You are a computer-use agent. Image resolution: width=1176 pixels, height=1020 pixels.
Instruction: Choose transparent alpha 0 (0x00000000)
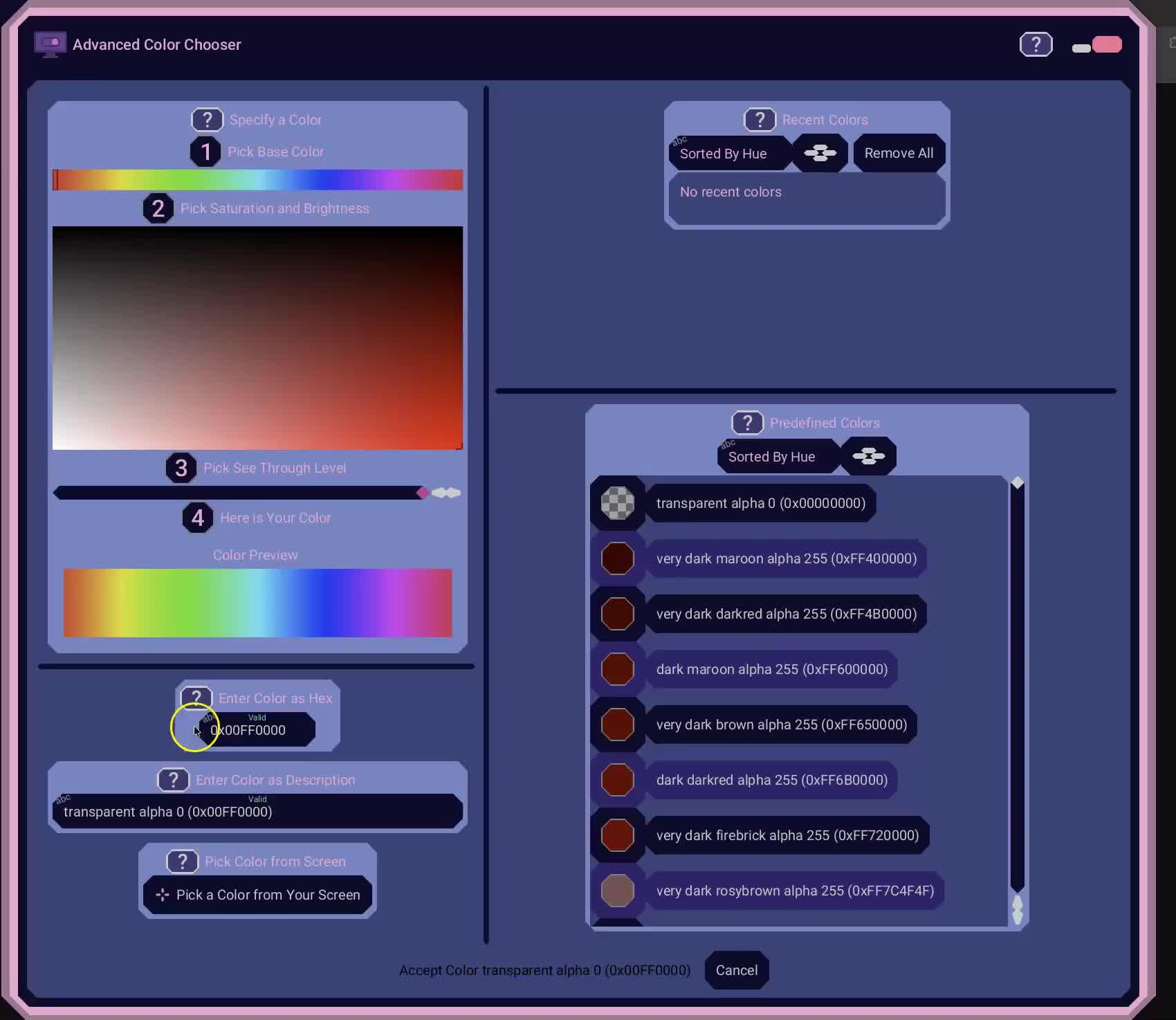(761, 503)
